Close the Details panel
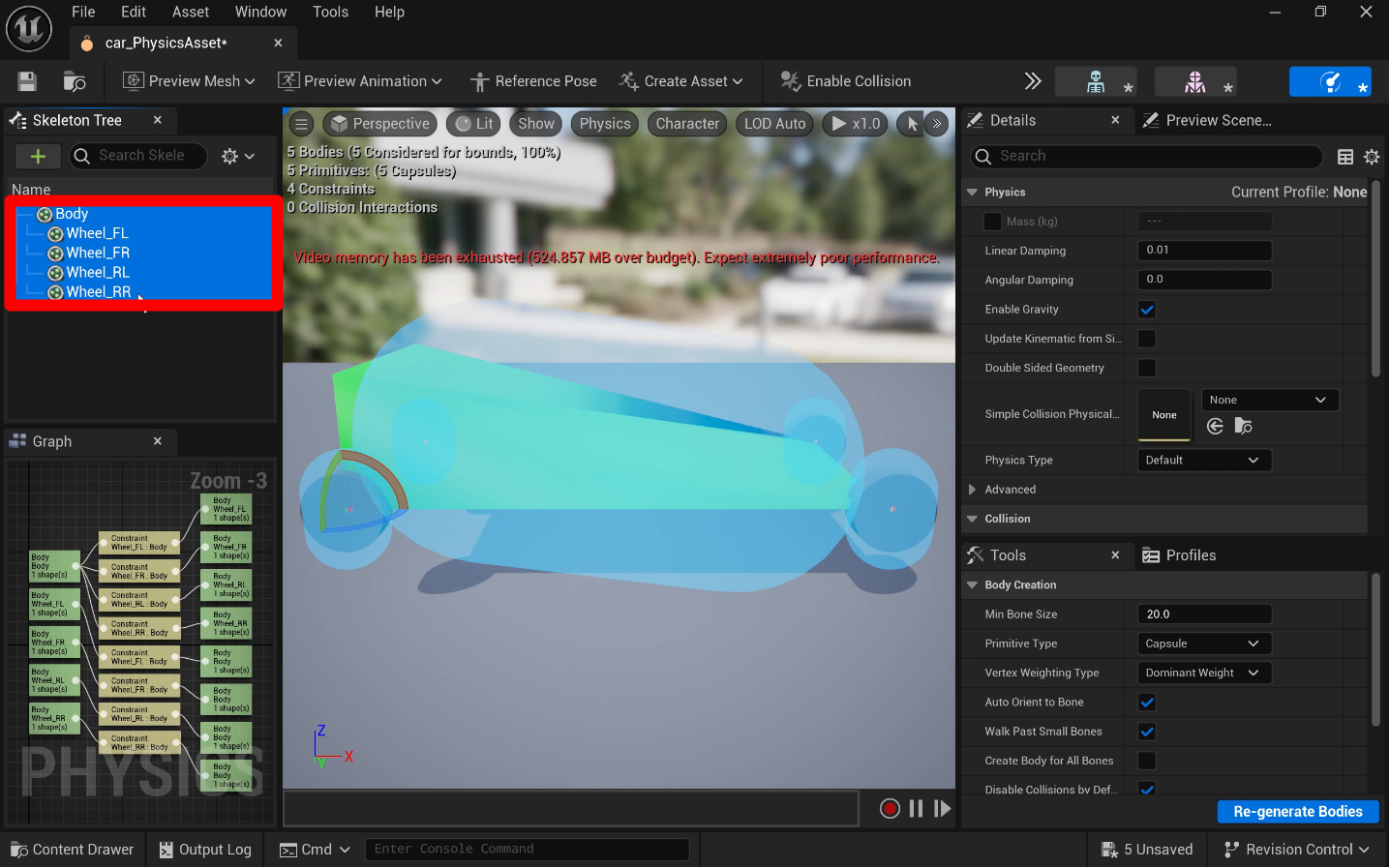This screenshot has height=868, width=1390. click(x=1115, y=120)
